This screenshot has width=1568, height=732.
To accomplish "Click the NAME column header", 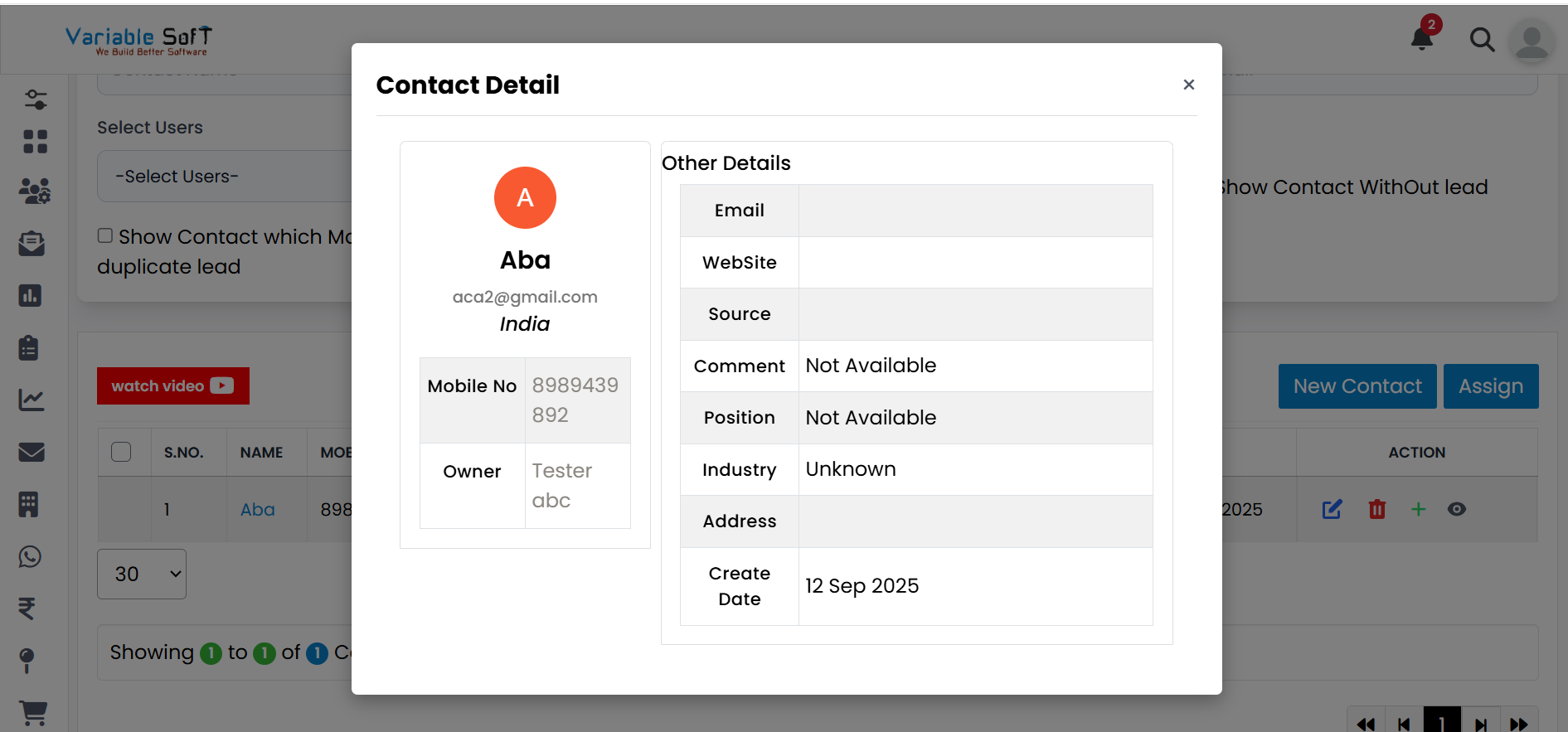I will (261, 453).
